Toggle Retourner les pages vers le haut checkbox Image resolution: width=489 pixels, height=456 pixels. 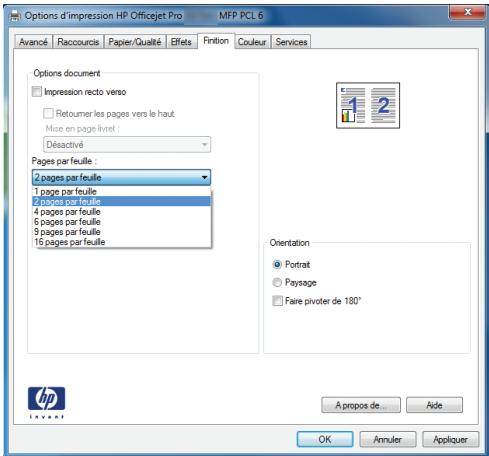[48, 114]
